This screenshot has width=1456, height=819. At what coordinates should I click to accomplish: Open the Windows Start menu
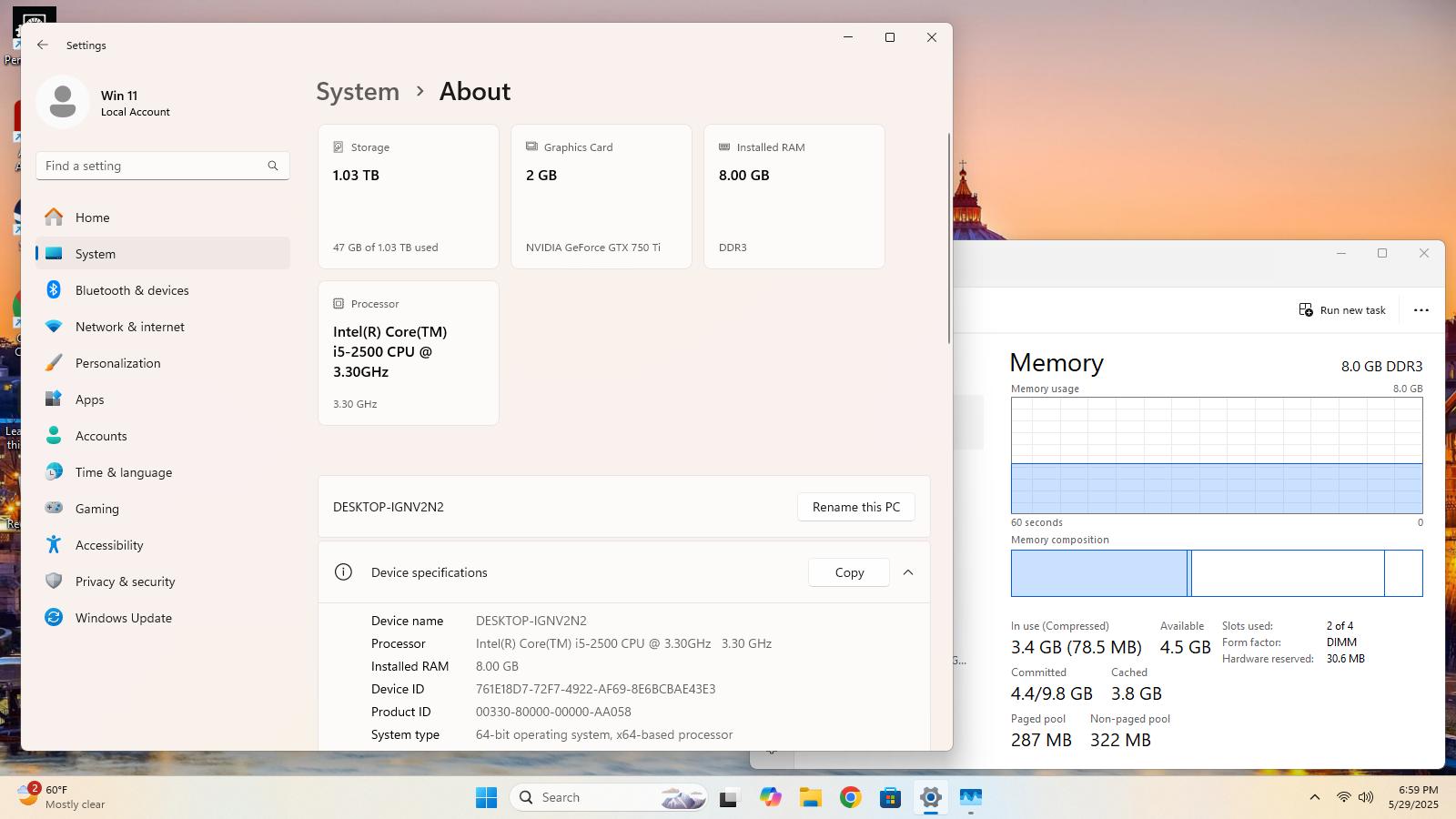pyautogui.click(x=486, y=797)
